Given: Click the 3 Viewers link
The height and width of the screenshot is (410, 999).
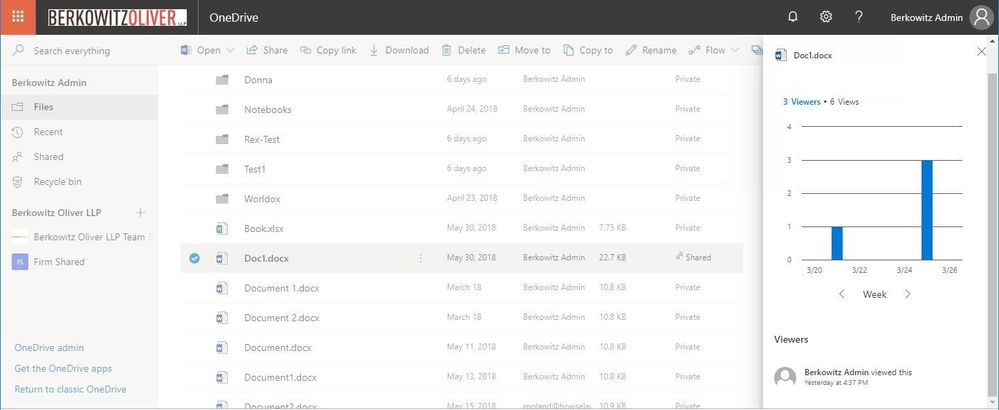Looking at the screenshot, I should [x=801, y=101].
